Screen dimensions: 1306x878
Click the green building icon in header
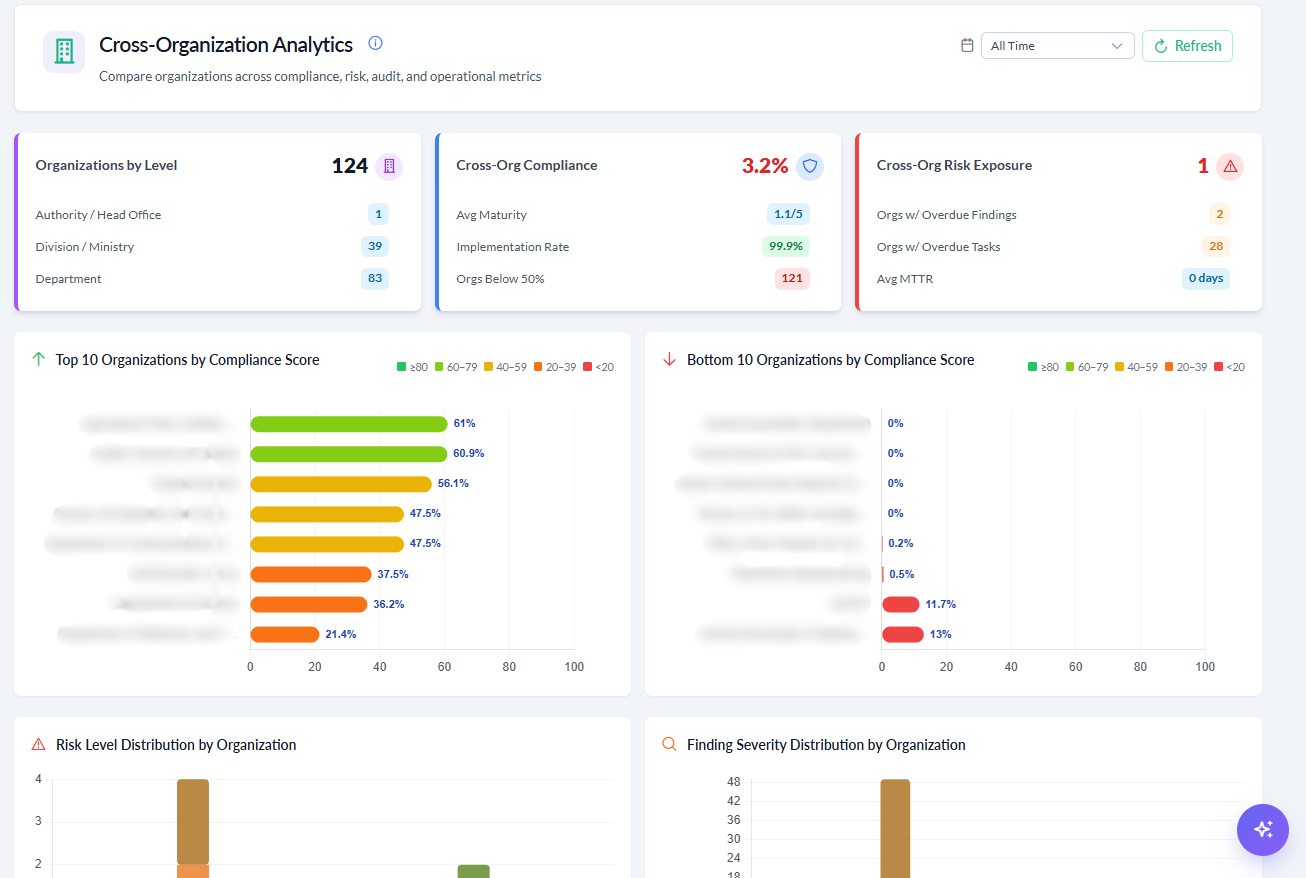tap(64, 52)
